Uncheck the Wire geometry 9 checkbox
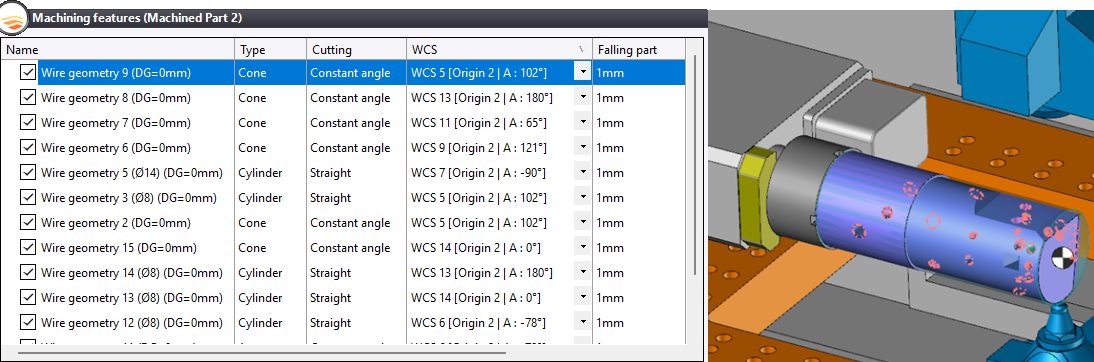 (28, 73)
